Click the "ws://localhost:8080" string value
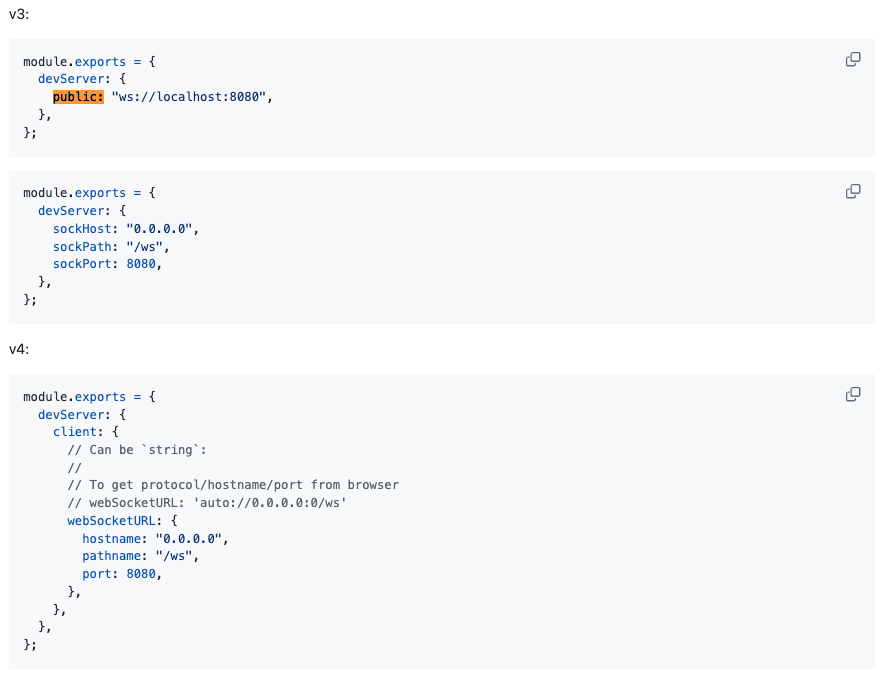This screenshot has height=679, width=885. coord(189,97)
